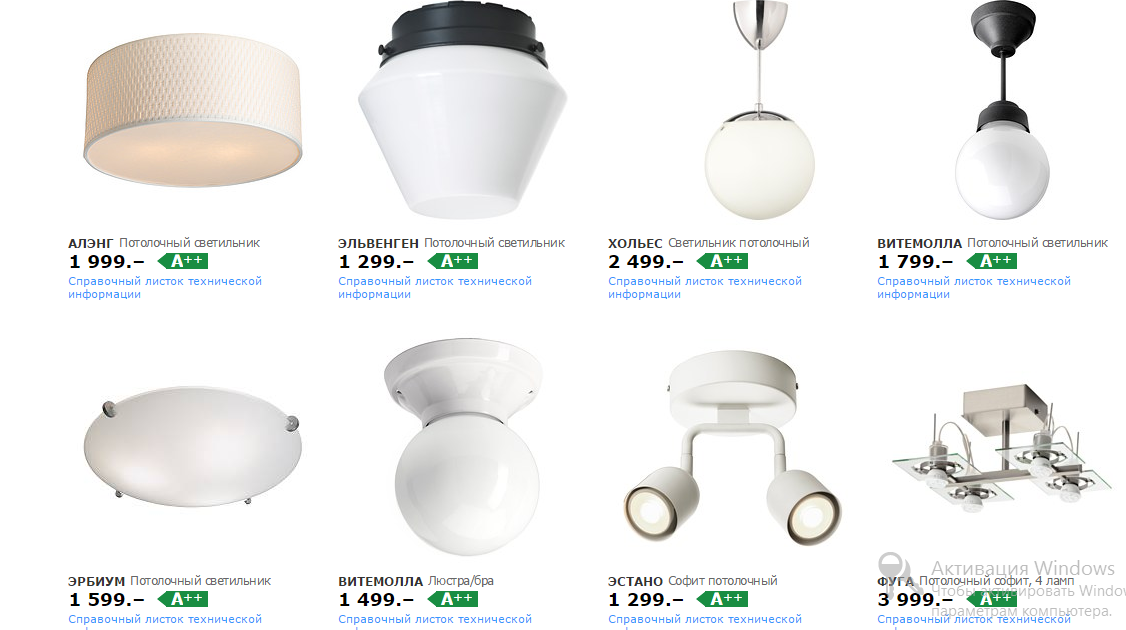The height and width of the screenshot is (630, 1126).
Task: Open the АЛЭНГ ceiling lamp product image
Action: [x=192, y=110]
